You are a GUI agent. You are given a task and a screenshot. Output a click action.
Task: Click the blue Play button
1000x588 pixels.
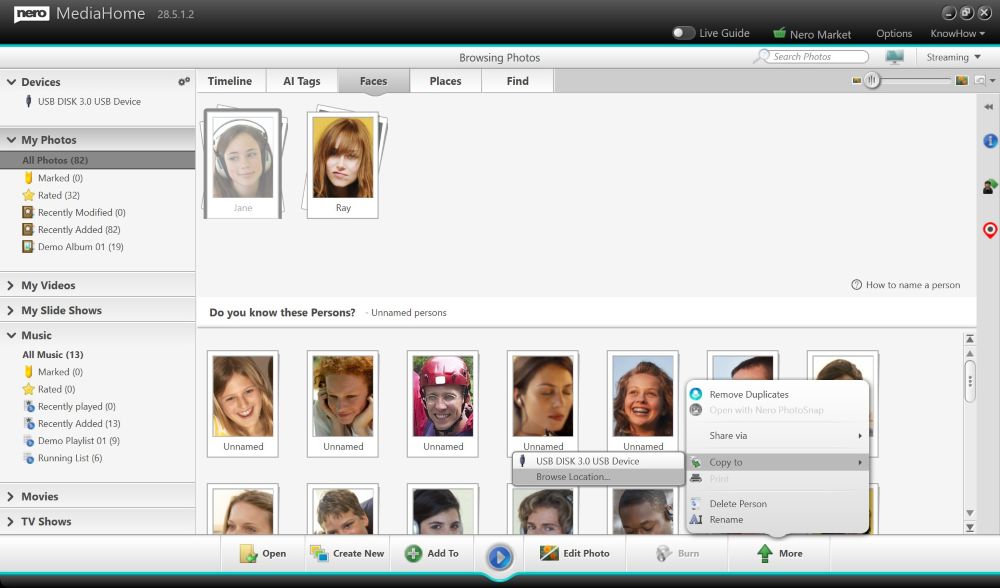[499, 557]
